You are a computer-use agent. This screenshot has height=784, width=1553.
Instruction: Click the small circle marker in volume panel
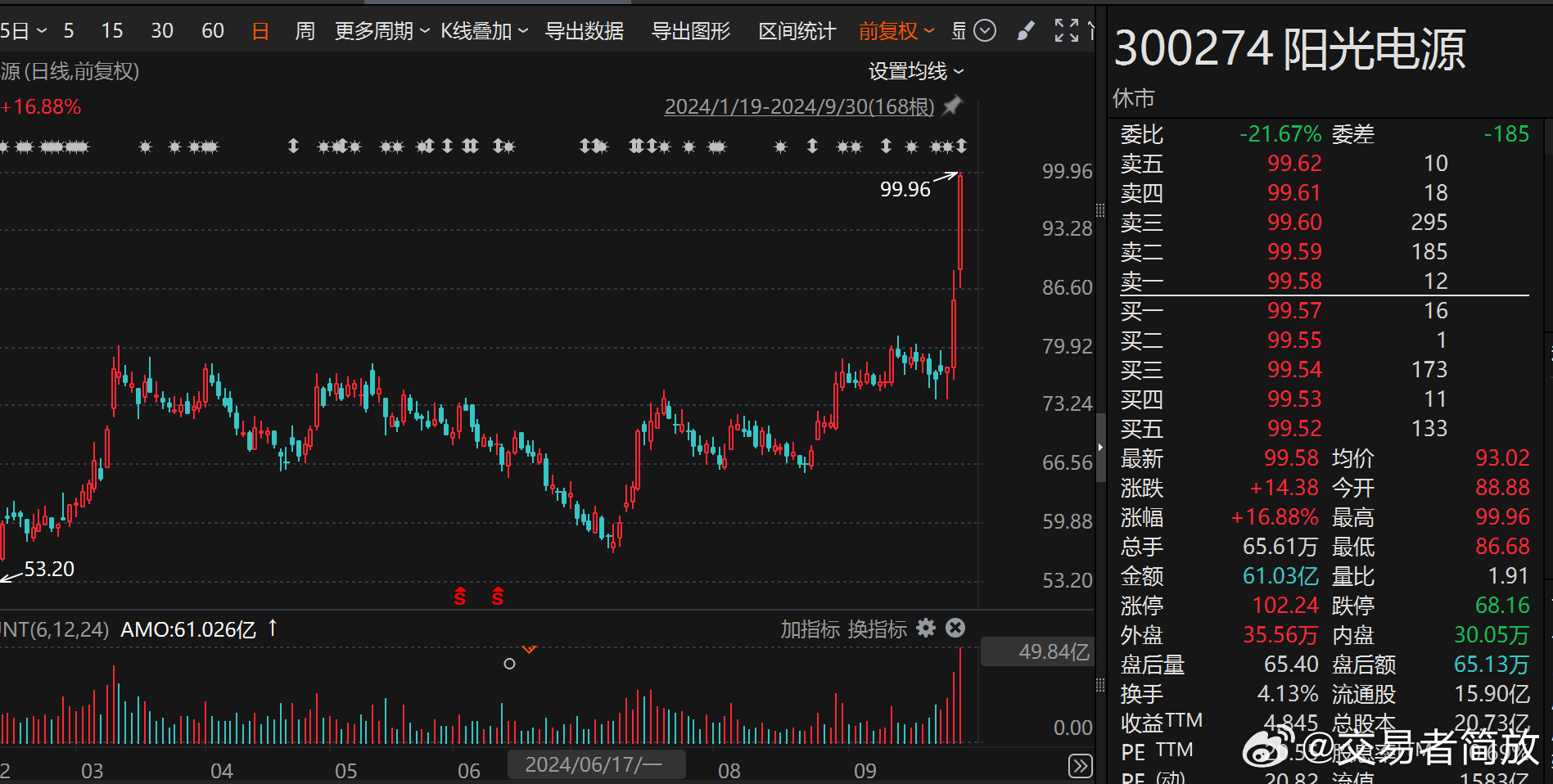point(509,664)
